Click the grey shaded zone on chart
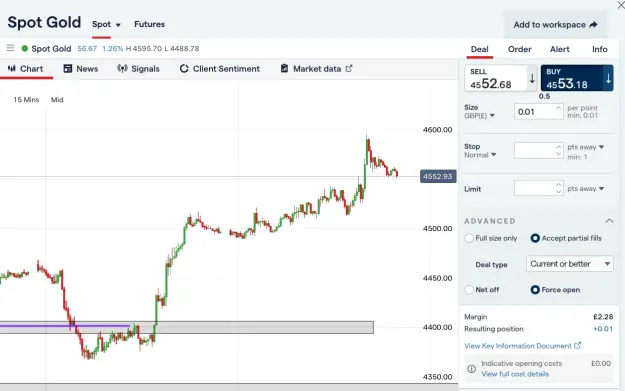625x391 pixels. 187,328
